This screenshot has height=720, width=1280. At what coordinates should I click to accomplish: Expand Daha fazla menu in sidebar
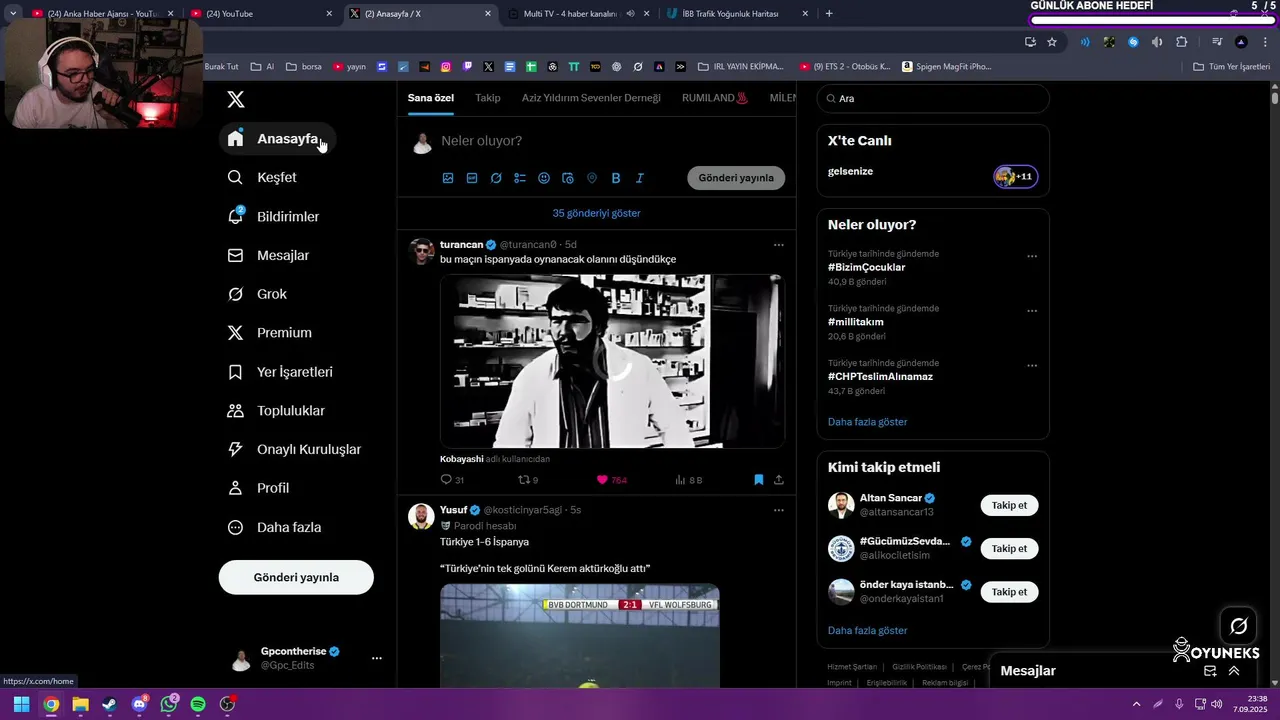275,527
